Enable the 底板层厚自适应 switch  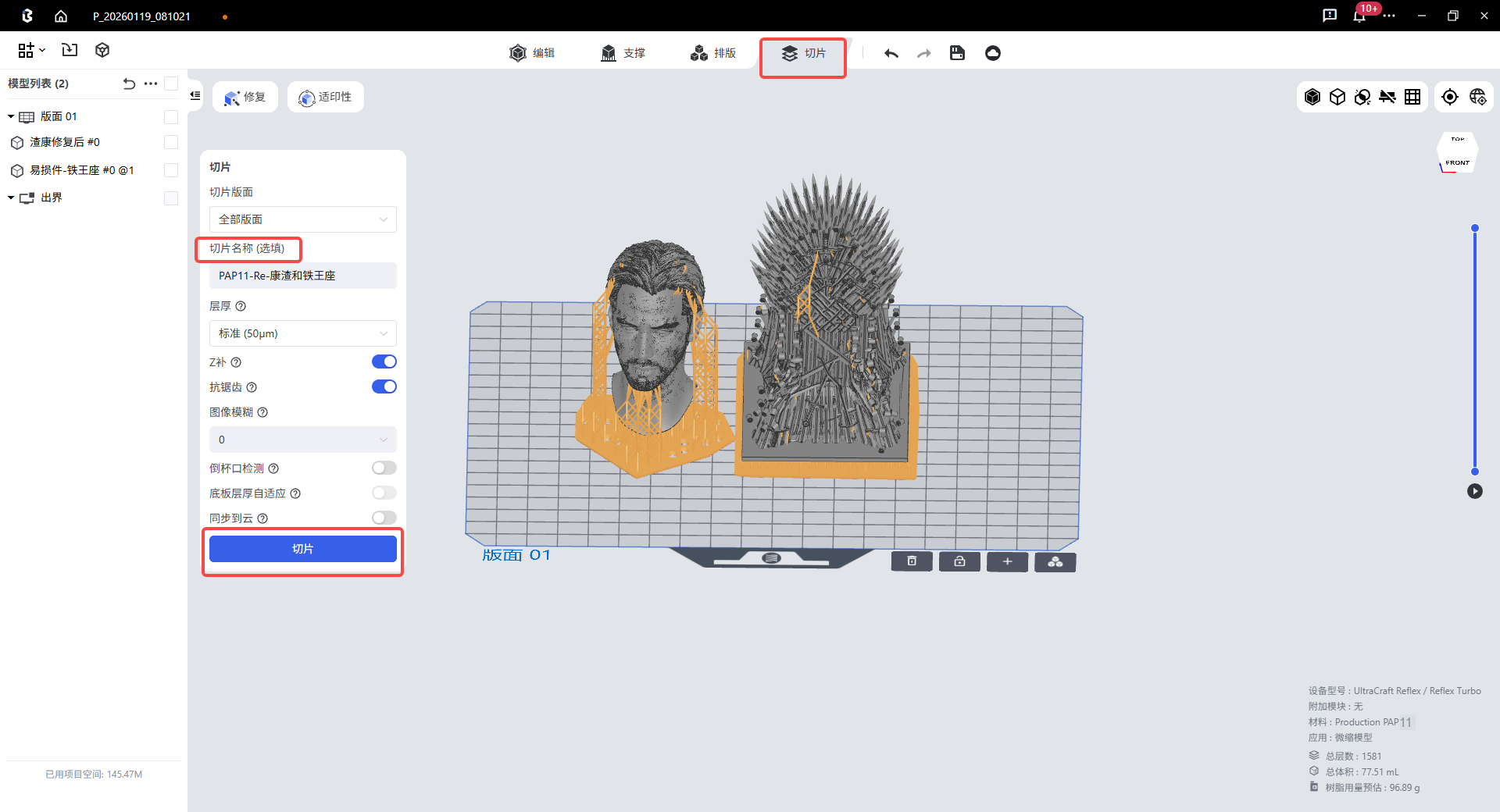(384, 493)
